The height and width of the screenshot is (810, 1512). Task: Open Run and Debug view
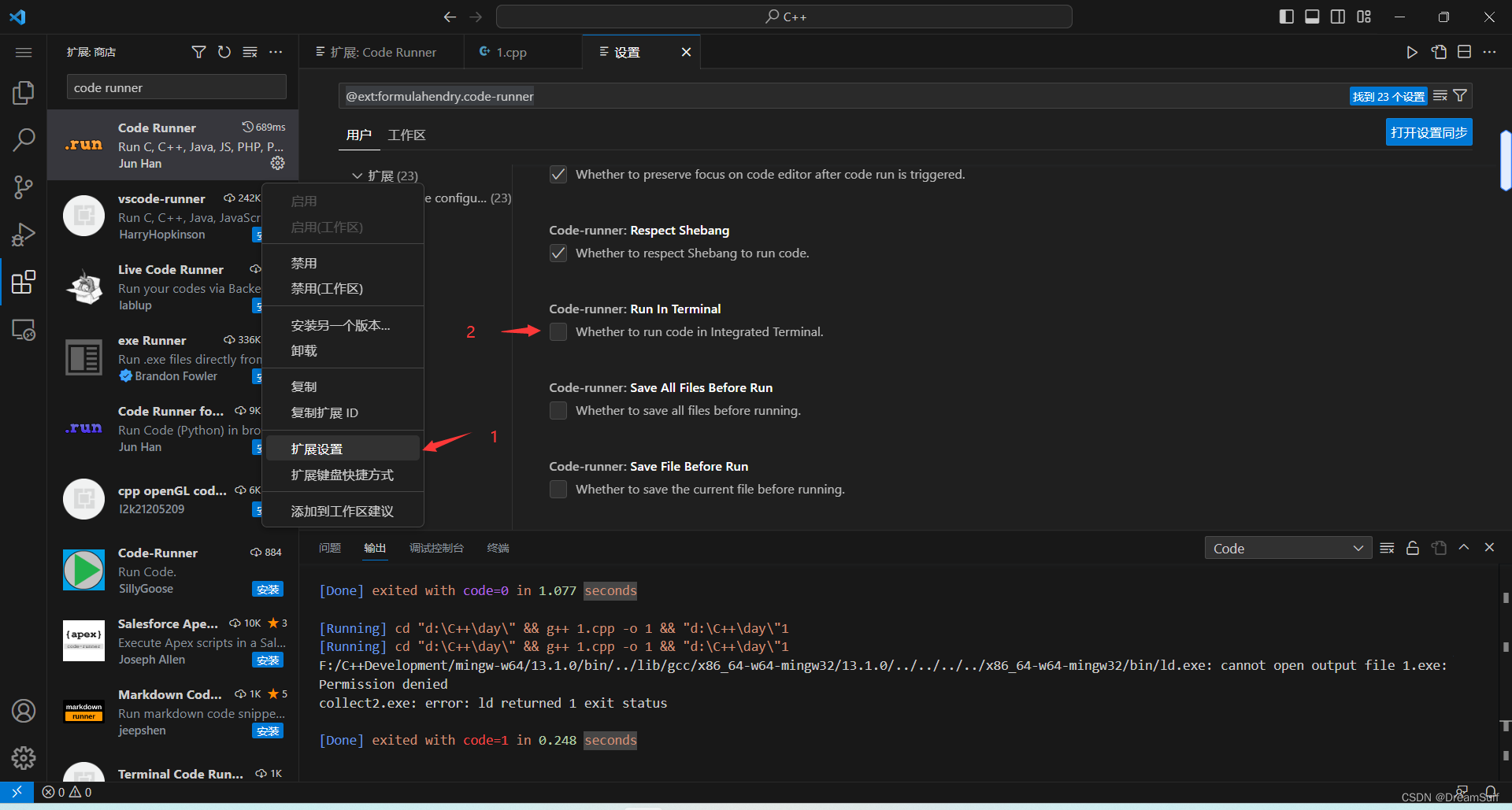click(24, 235)
